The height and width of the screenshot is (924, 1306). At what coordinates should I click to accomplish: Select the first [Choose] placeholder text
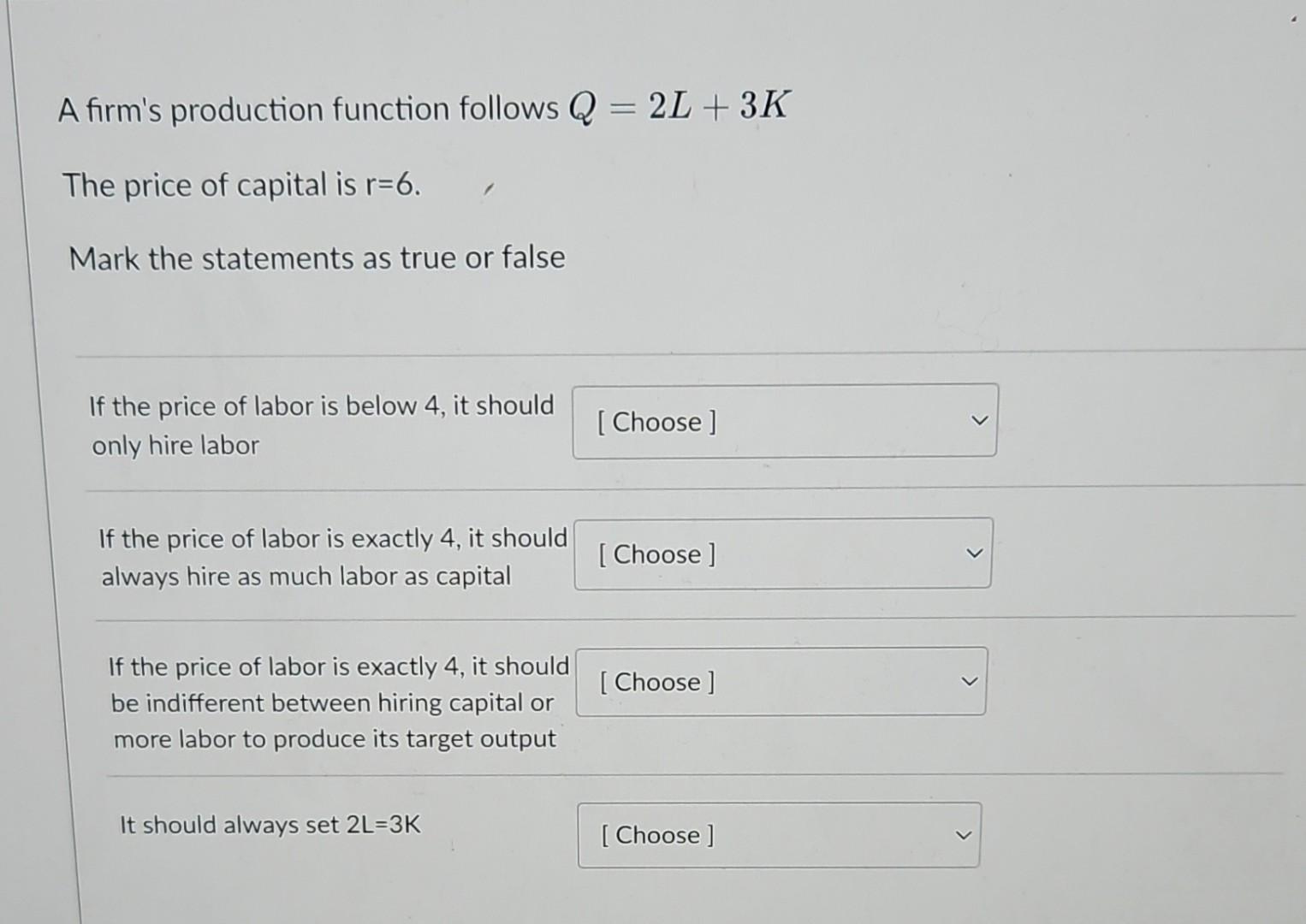pos(657,423)
